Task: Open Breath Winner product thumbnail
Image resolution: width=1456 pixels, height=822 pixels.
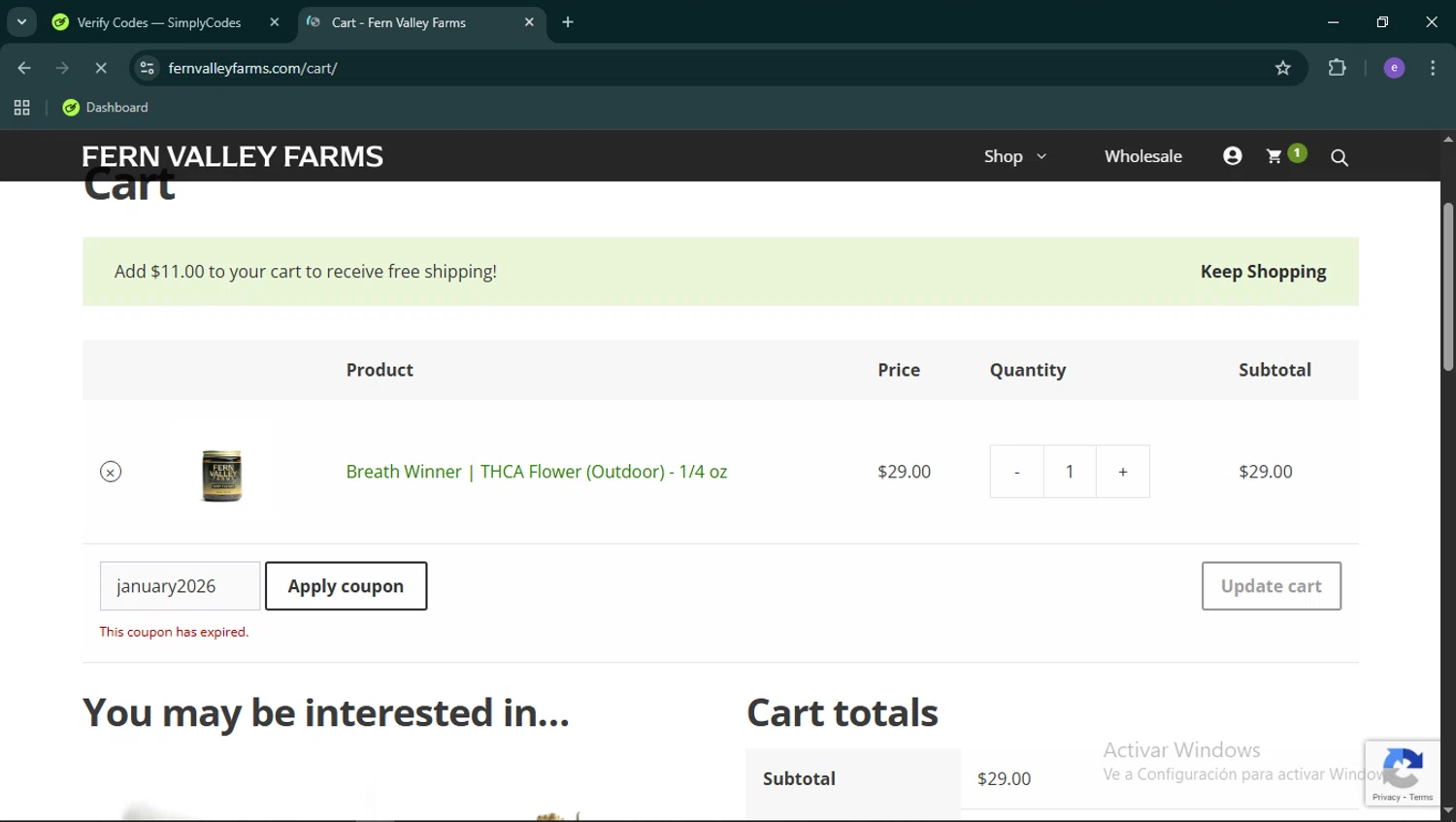Action: point(221,476)
